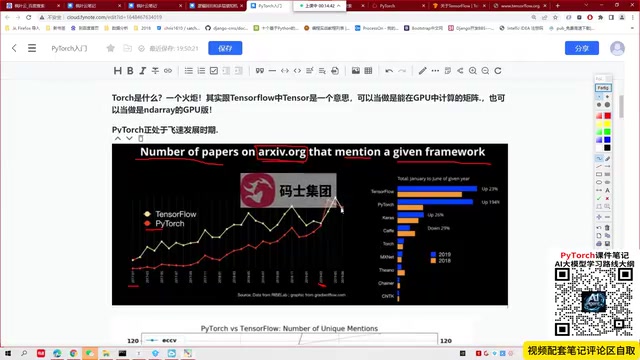
Task: Select the ellipse outline drawing tool
Action: tap(599, 182)
